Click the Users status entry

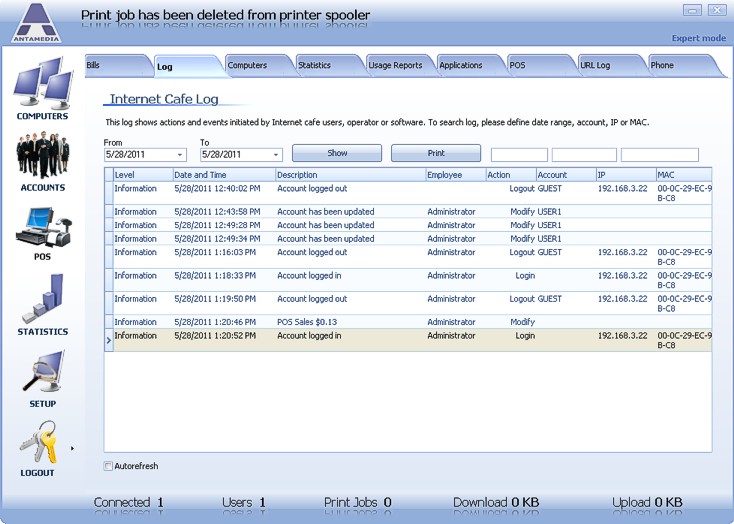coord(244,502)
